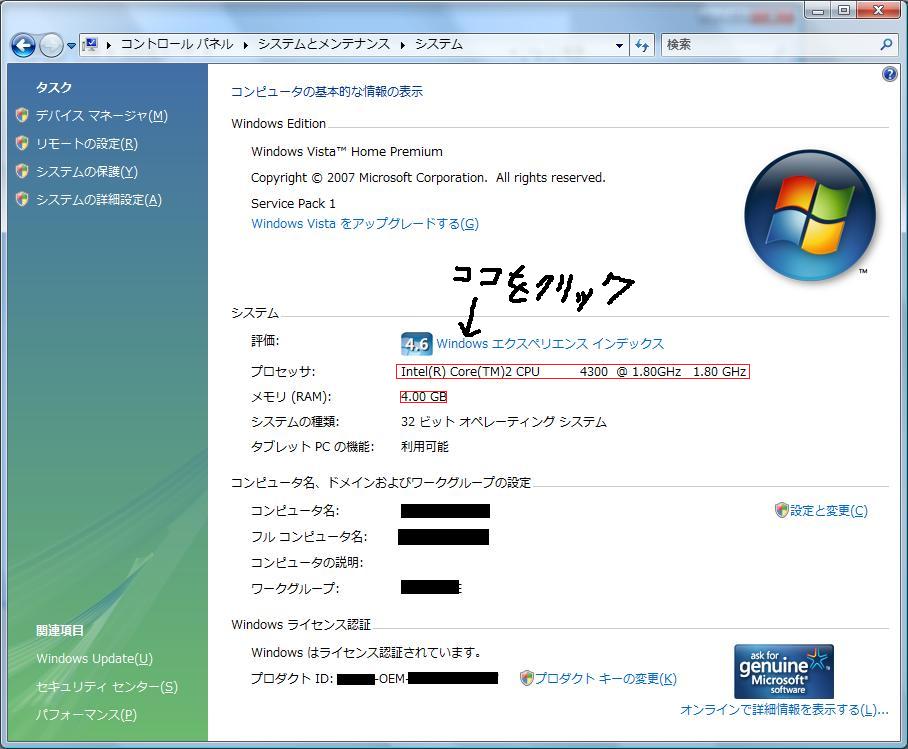Click shield icon beside リモートの設定
The width and height of the screenshot is (908, 749).
[x=22, y=143]
